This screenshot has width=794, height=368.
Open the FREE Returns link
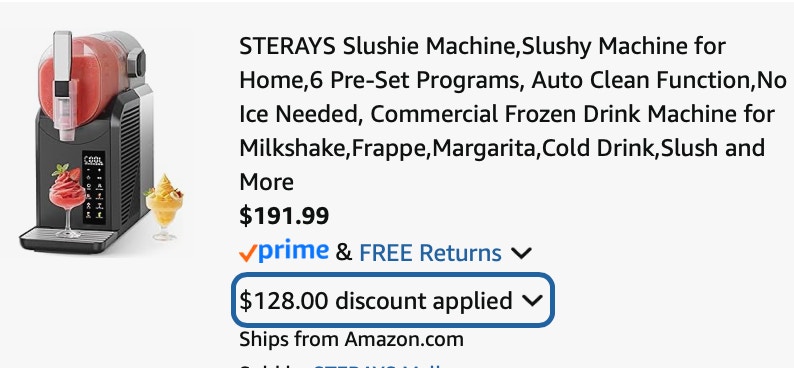(x=430, y=253)
